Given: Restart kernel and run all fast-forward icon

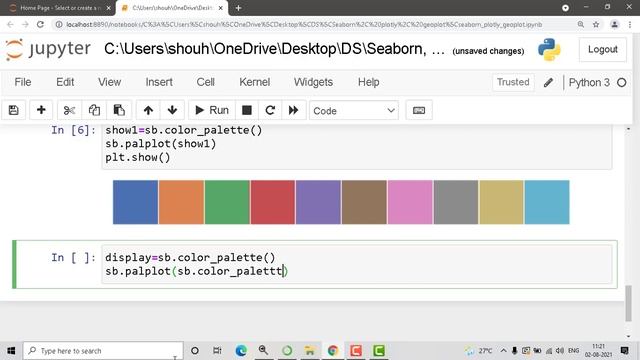Looking at the screenshot, I should click(x=293, y=110).
